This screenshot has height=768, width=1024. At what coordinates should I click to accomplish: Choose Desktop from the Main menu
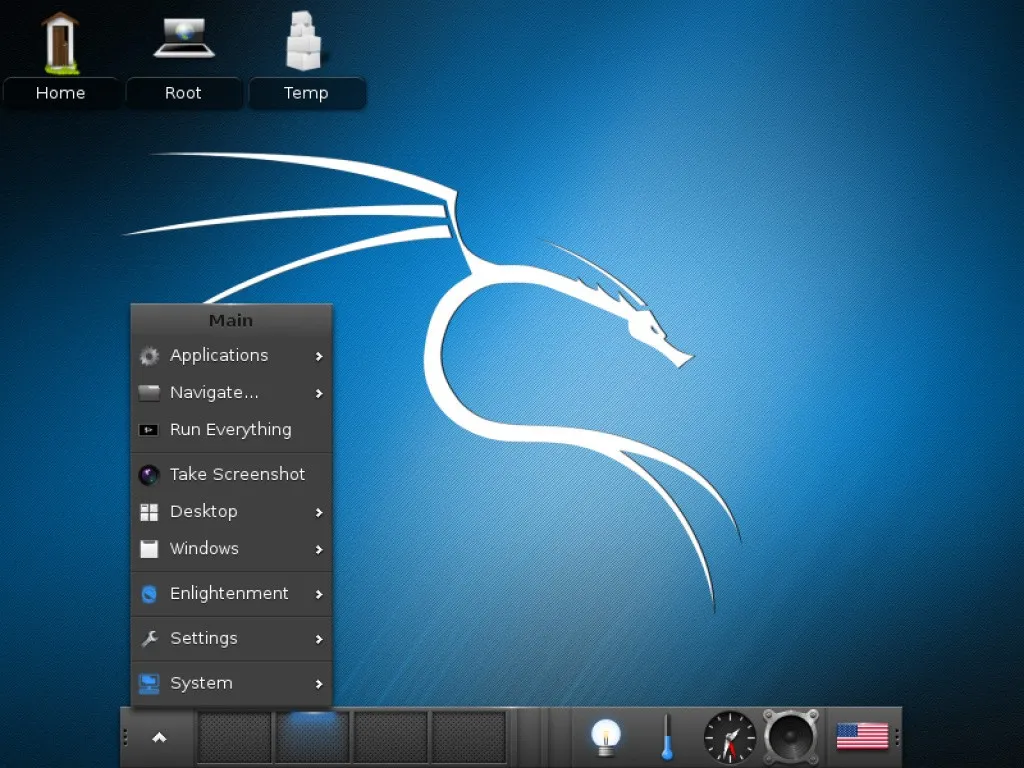203,511
